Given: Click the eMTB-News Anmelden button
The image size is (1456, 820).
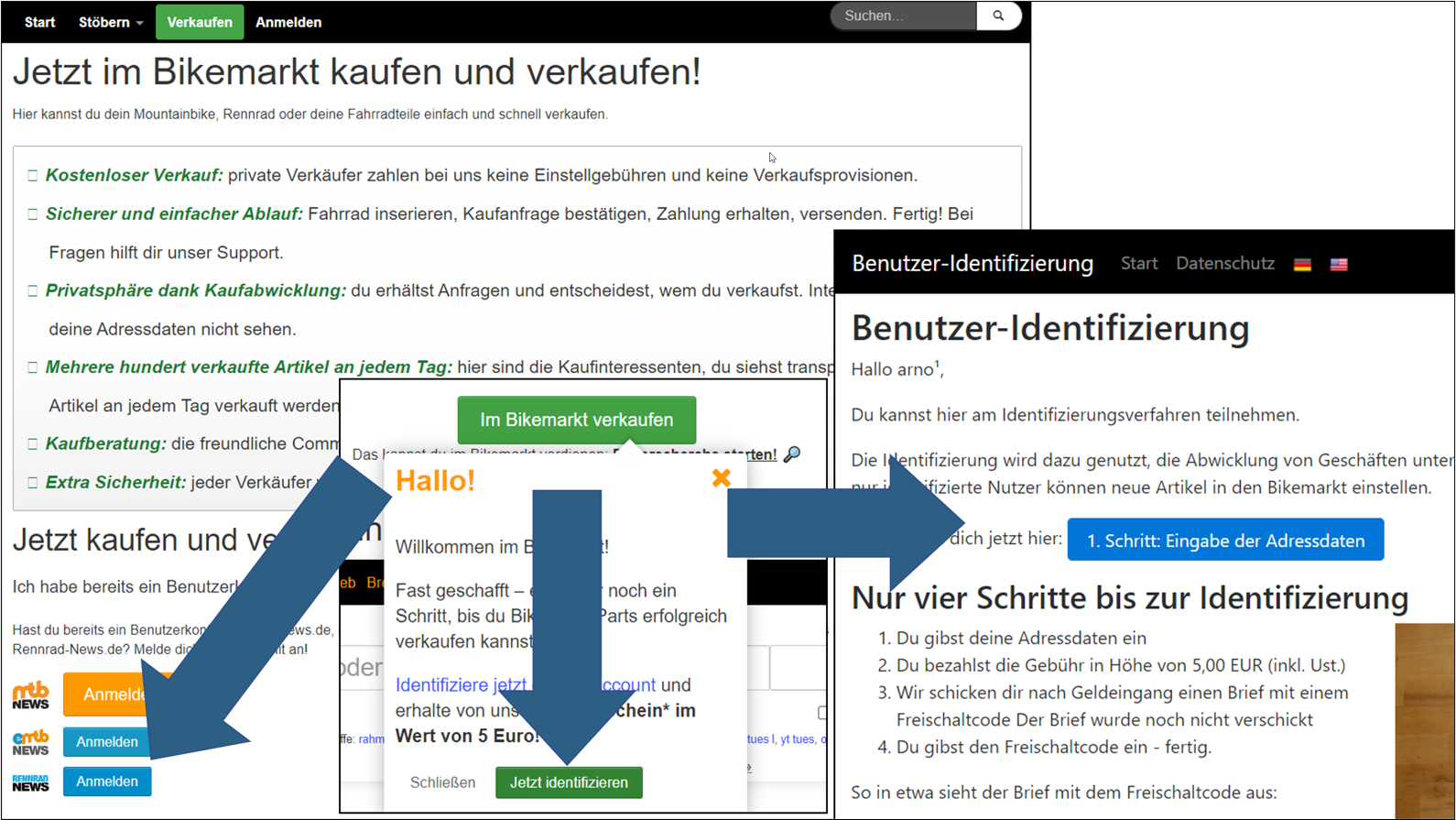Looking at the screenshot, I should (x=107, y=742).
